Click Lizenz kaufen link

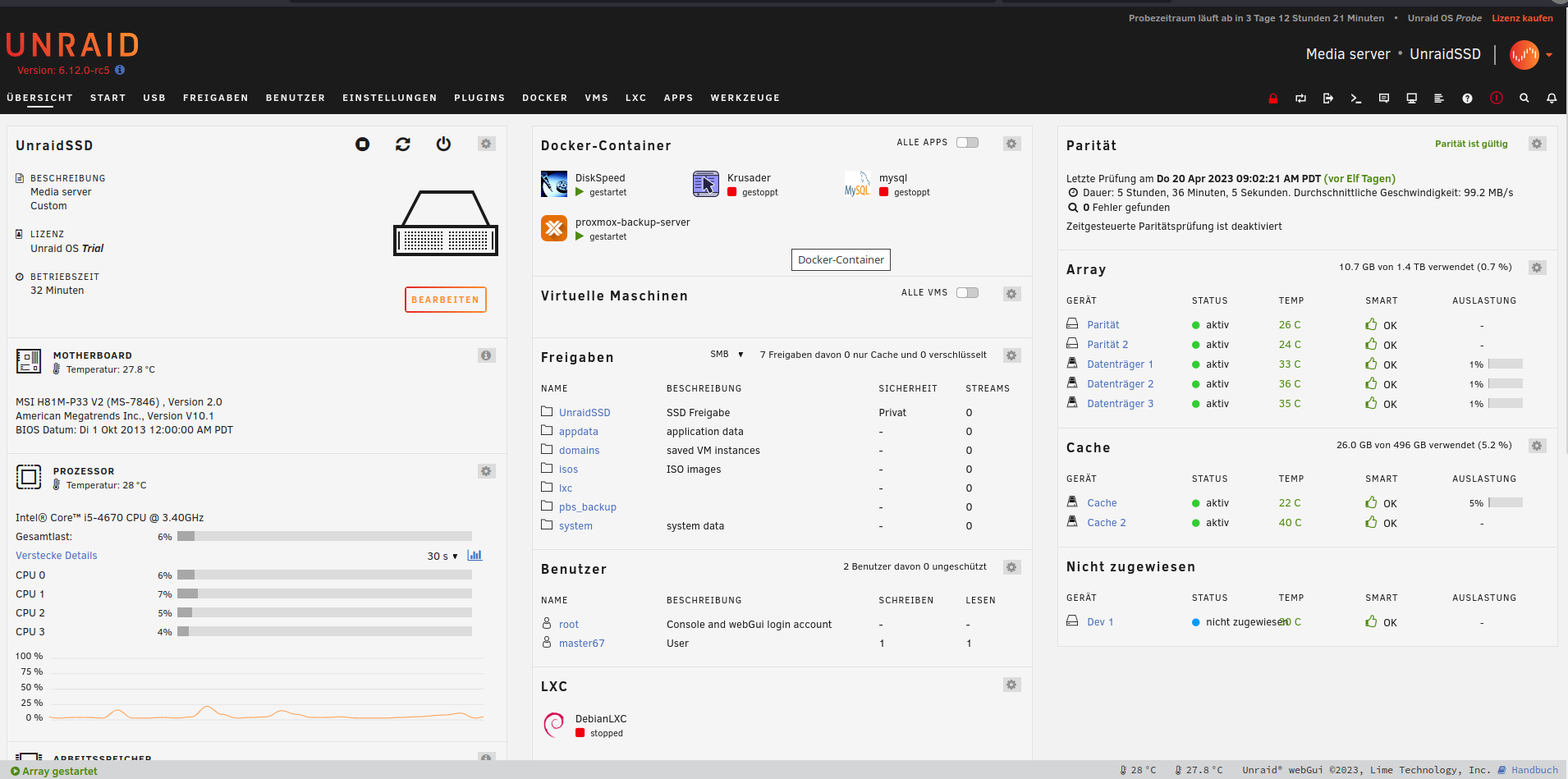[x=1522, y=18]
